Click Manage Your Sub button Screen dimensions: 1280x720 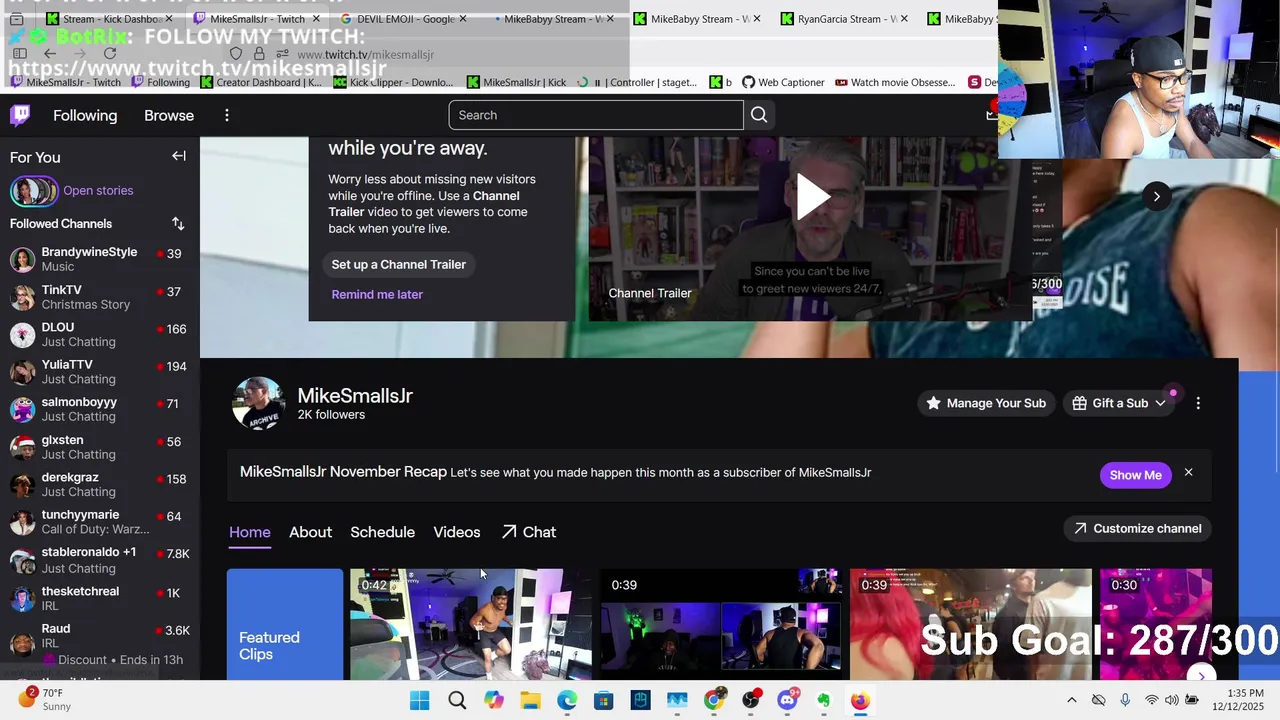pyautogui.click(x=986, y=403)
